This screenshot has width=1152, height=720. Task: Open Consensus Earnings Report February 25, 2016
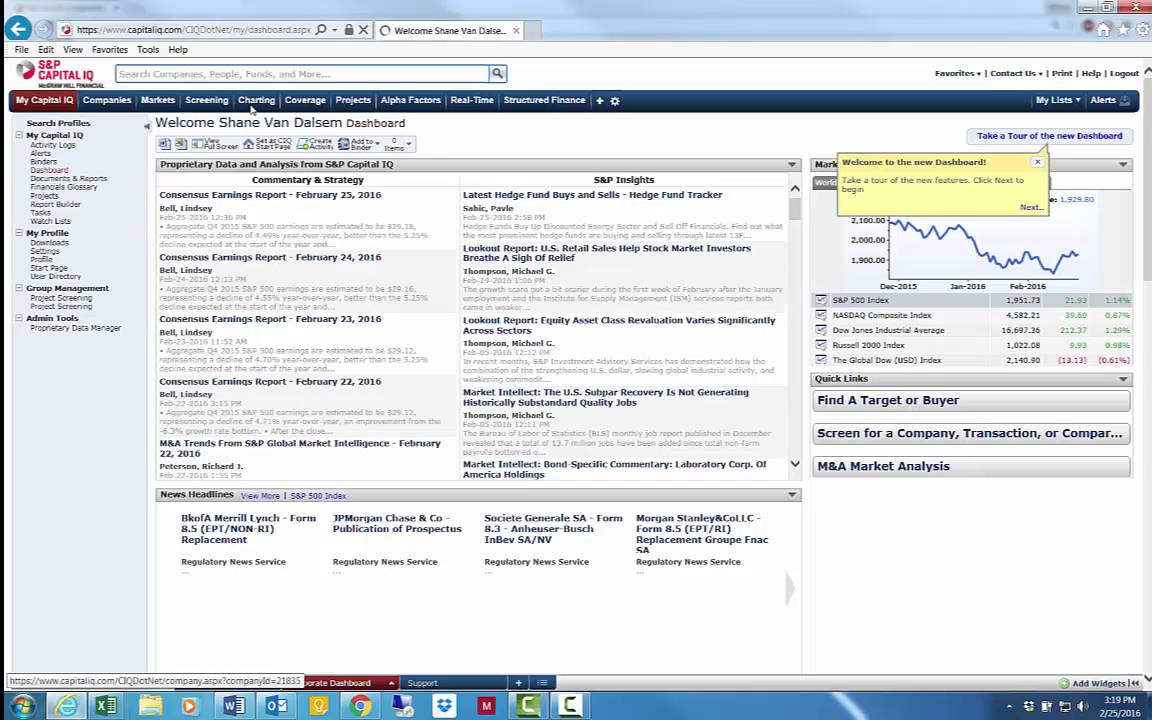(x=270, y=195)
